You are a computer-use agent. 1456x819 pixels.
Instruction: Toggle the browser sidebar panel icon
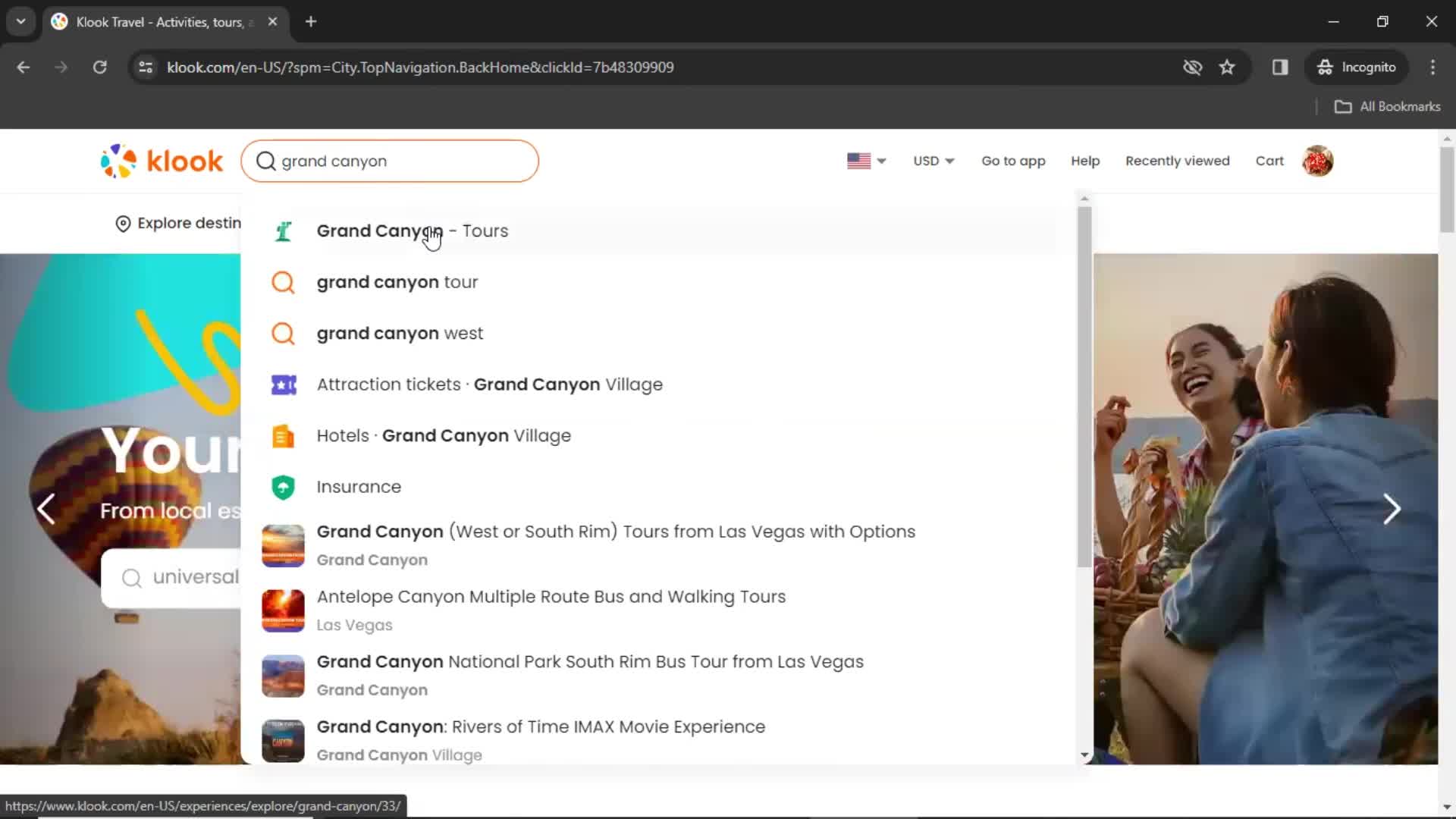coord(1280,67)
